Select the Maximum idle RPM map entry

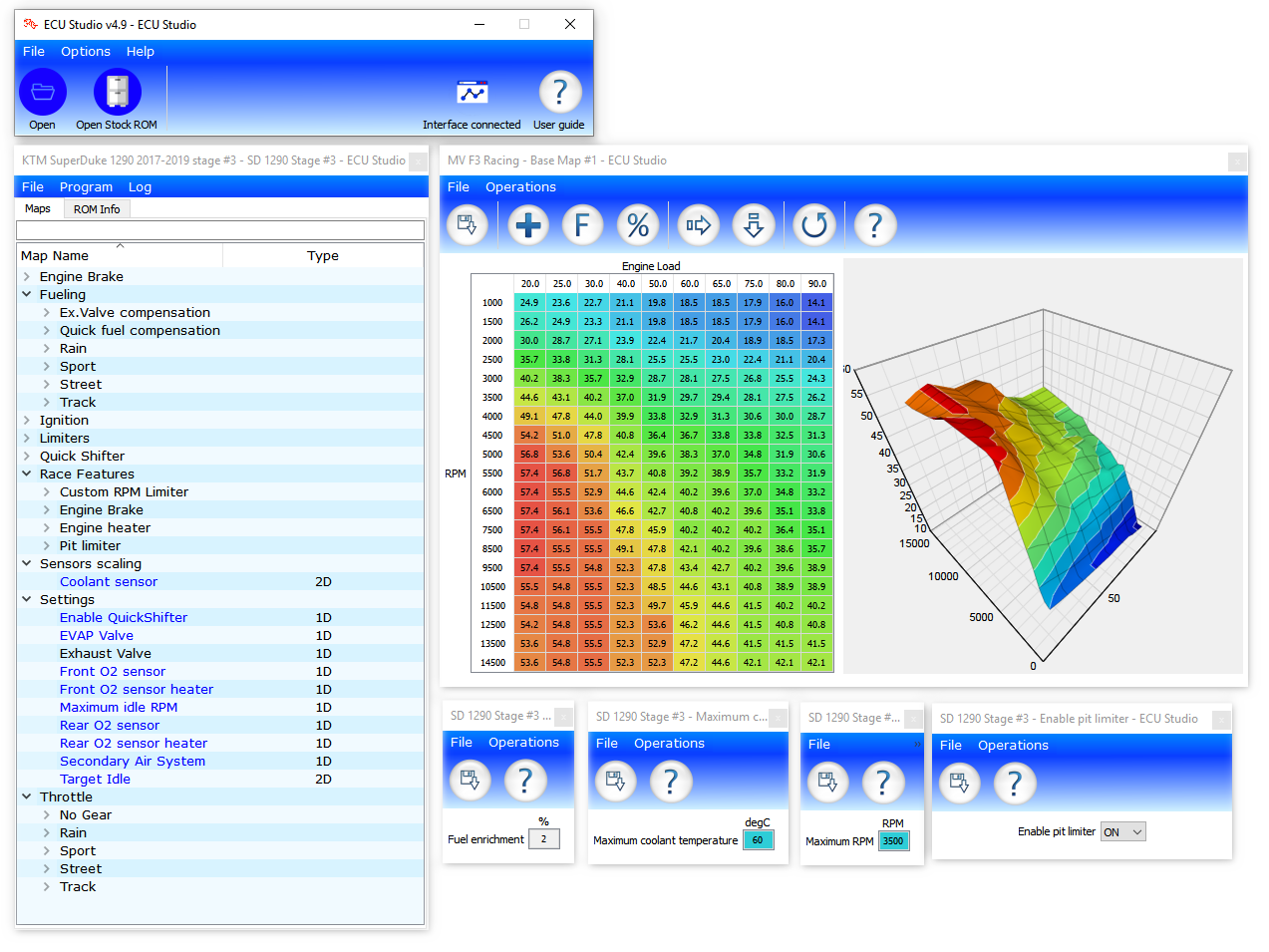click(119, 708)
